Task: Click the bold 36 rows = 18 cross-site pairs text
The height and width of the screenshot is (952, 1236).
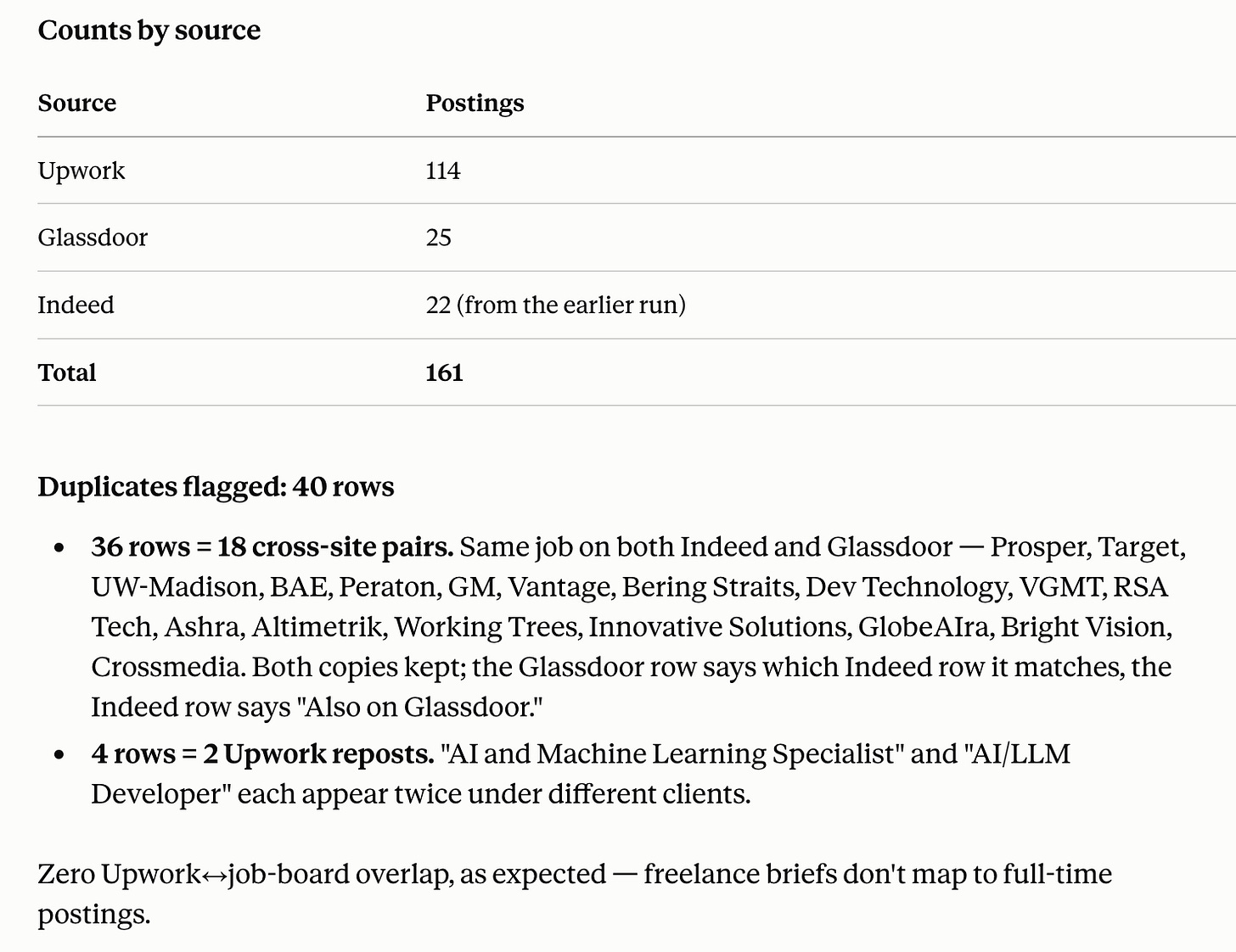Action: [272, 547]
